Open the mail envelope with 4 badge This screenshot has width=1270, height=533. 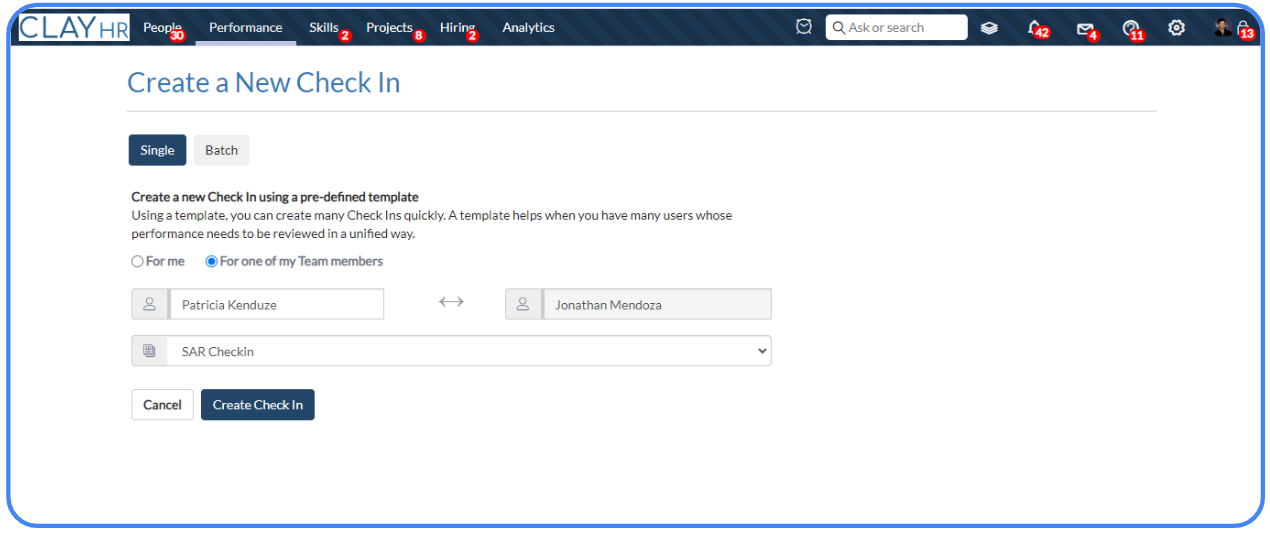pos(1085,29)
